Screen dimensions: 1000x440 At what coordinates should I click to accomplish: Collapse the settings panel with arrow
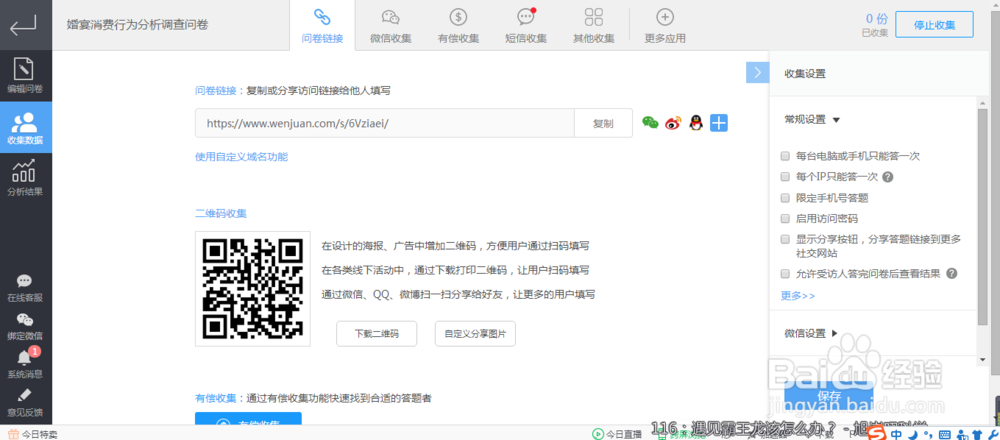coord(757,73)
